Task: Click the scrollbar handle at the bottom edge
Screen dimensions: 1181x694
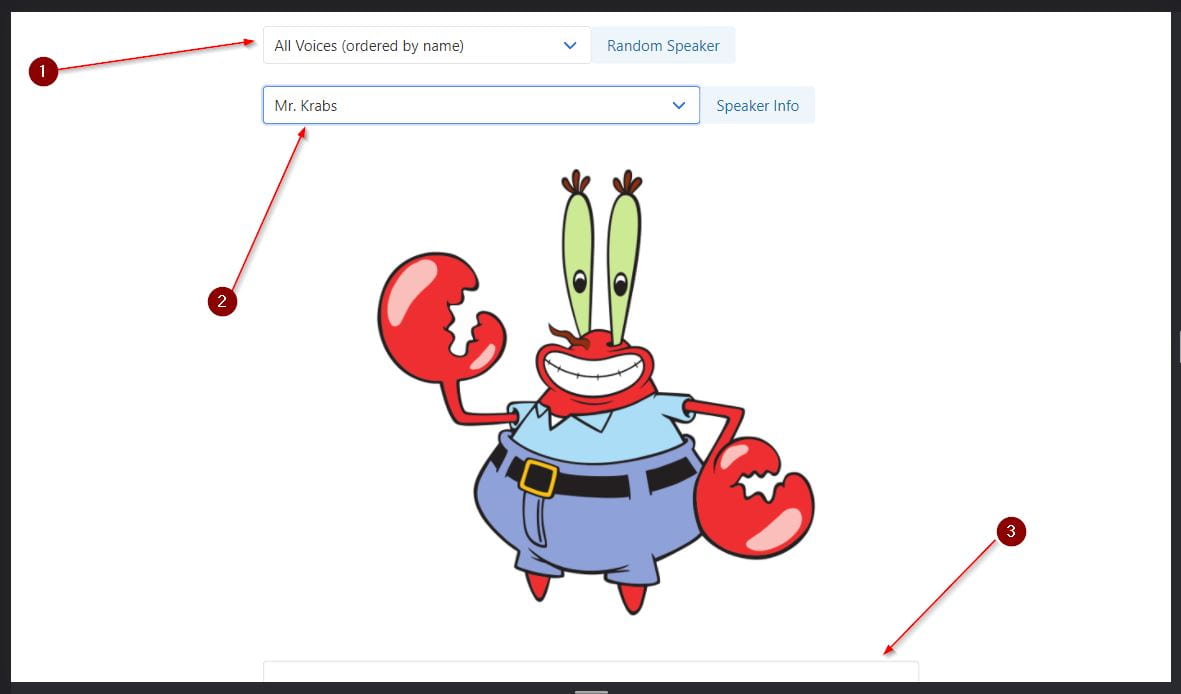Action: [590, 690]
